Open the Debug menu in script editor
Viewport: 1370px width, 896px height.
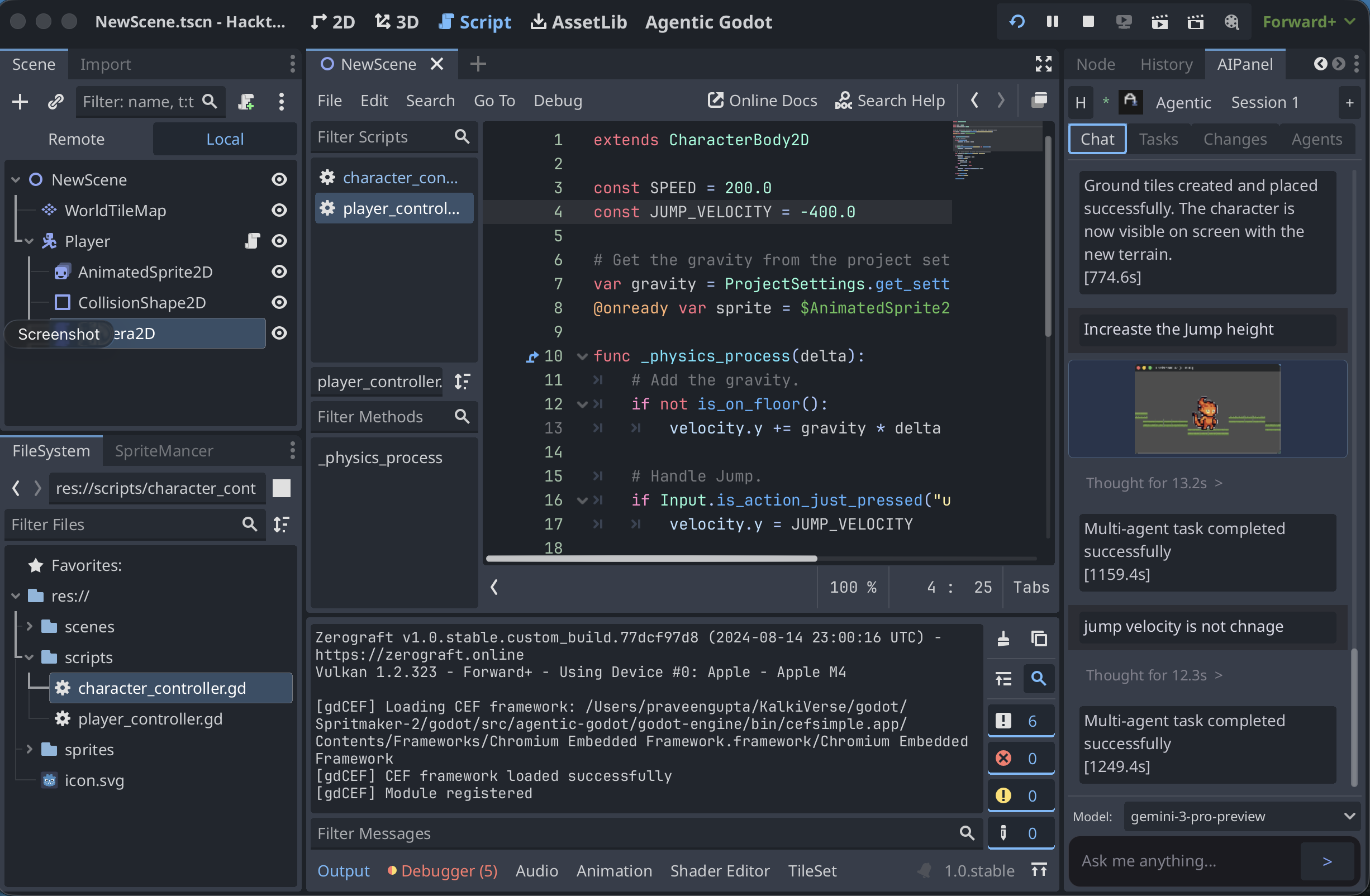[x=557, y=101]
